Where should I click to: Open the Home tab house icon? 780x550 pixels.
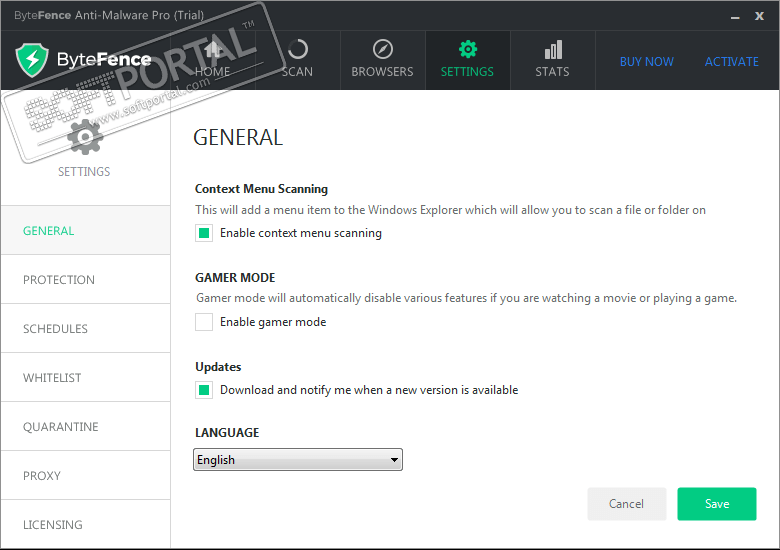213,50
